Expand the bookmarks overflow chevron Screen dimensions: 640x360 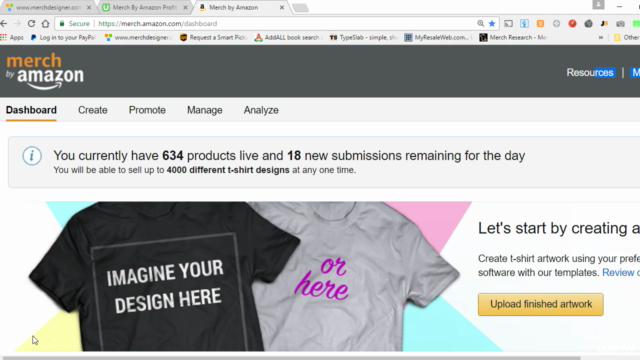pos(601,38)
